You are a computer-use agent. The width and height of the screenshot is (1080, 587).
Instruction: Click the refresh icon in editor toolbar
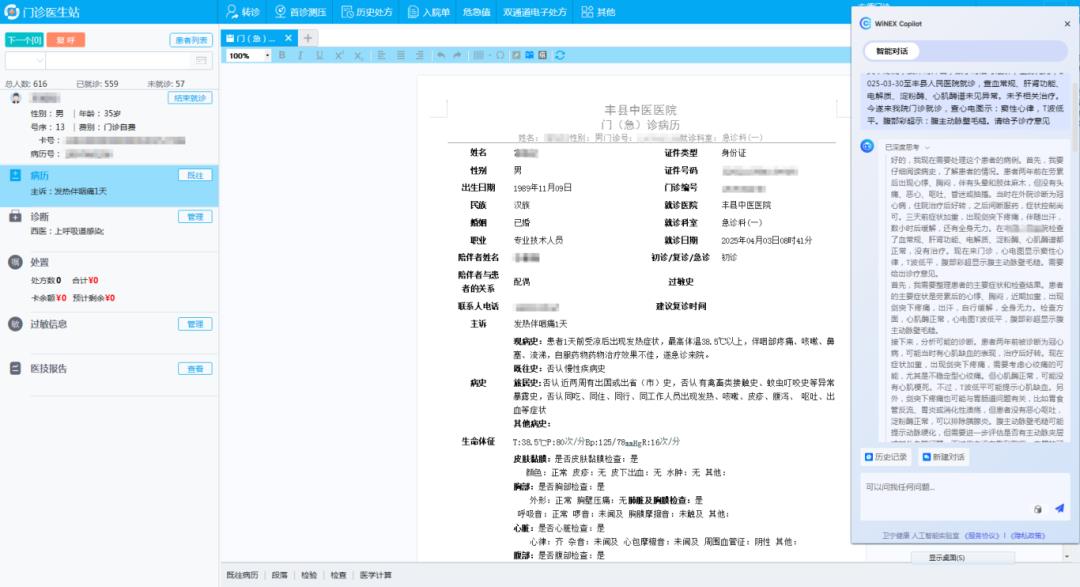pyautogui.click(x=560, y=55)
